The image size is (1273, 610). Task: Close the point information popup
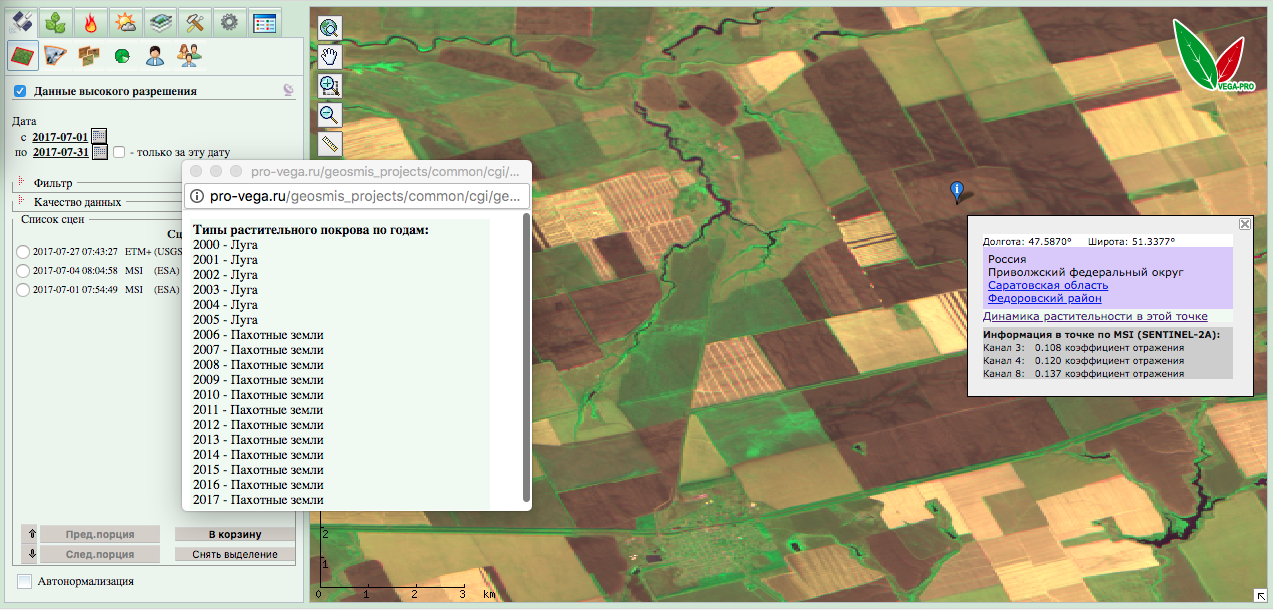click(1245, 224)
